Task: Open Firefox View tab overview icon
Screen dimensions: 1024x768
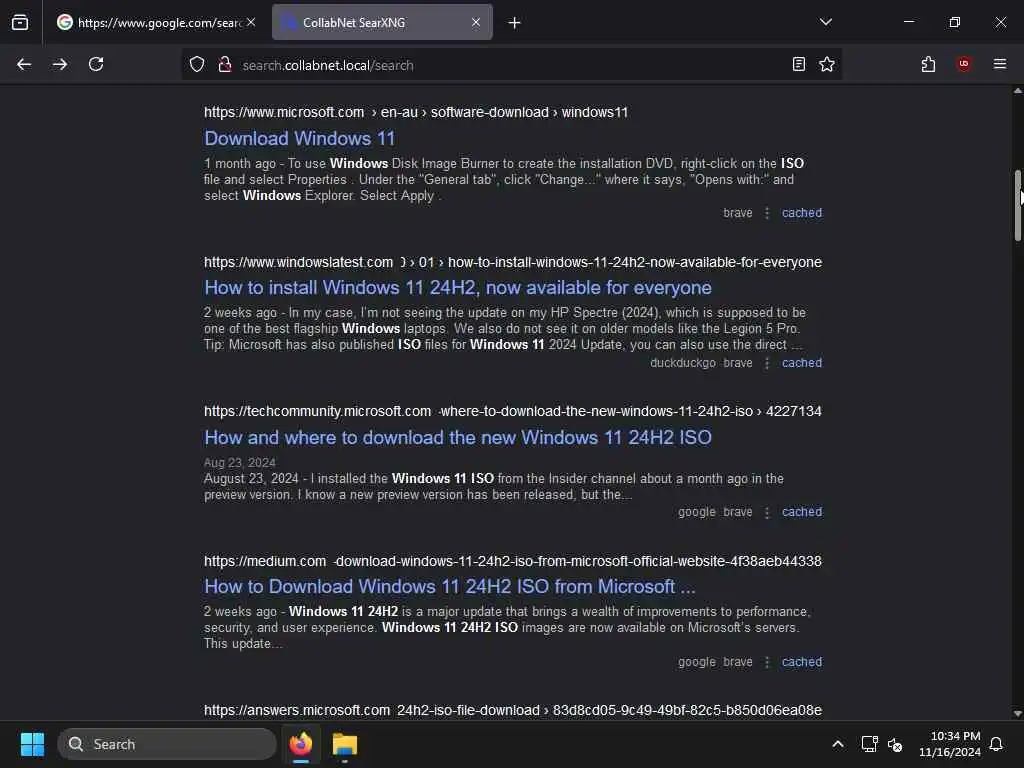Action: click(20, 22)
